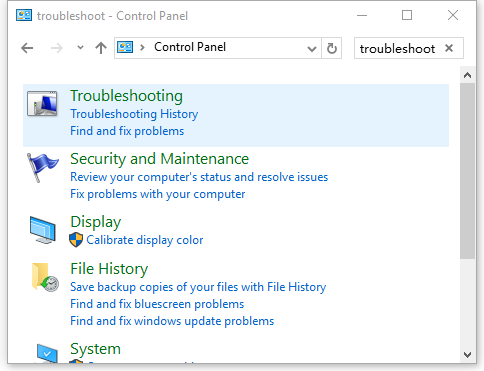Click the System monitor icon
484x371 pixels.
tap(47, 353)
